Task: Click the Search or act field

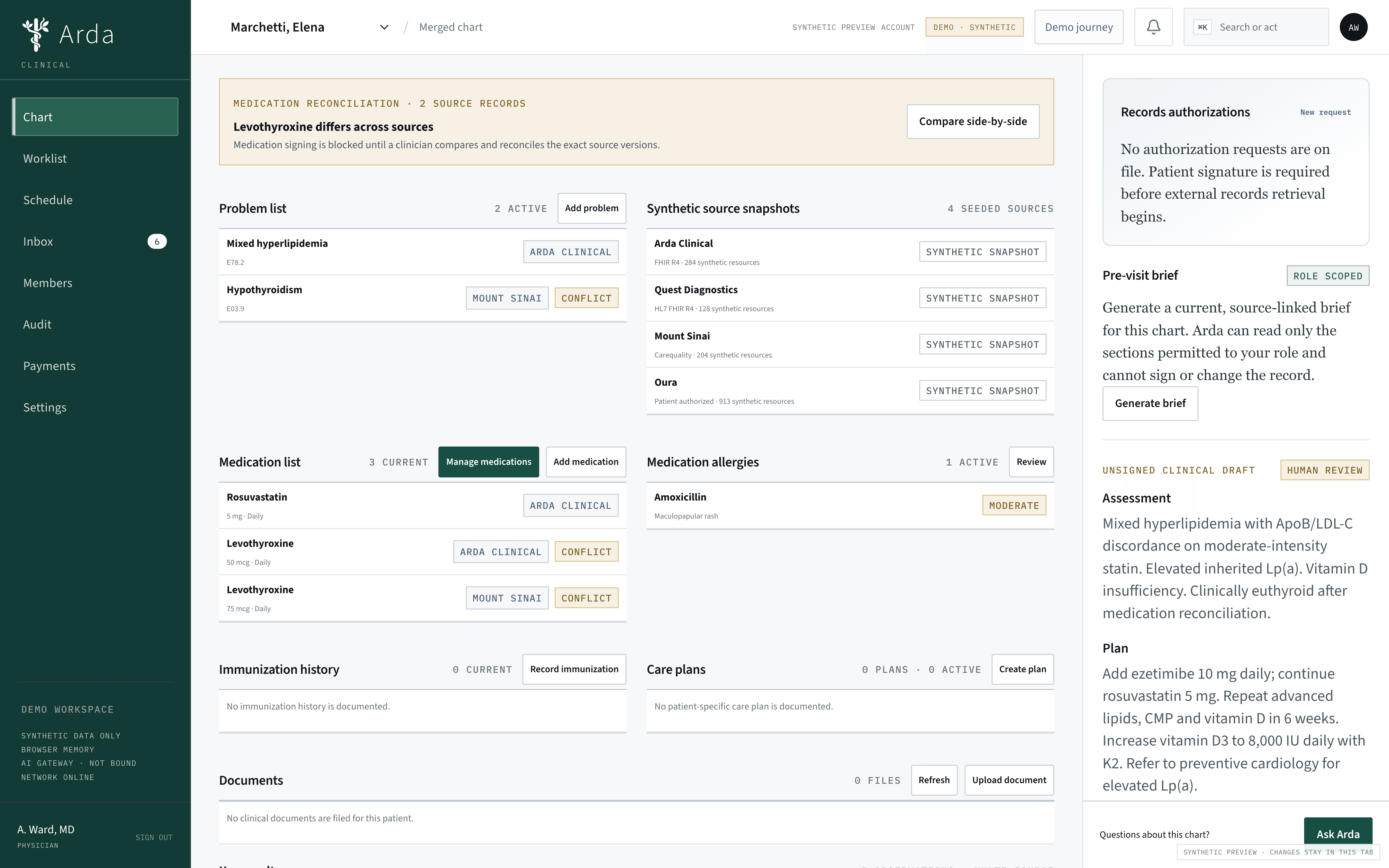Action: pos(1256,27)
